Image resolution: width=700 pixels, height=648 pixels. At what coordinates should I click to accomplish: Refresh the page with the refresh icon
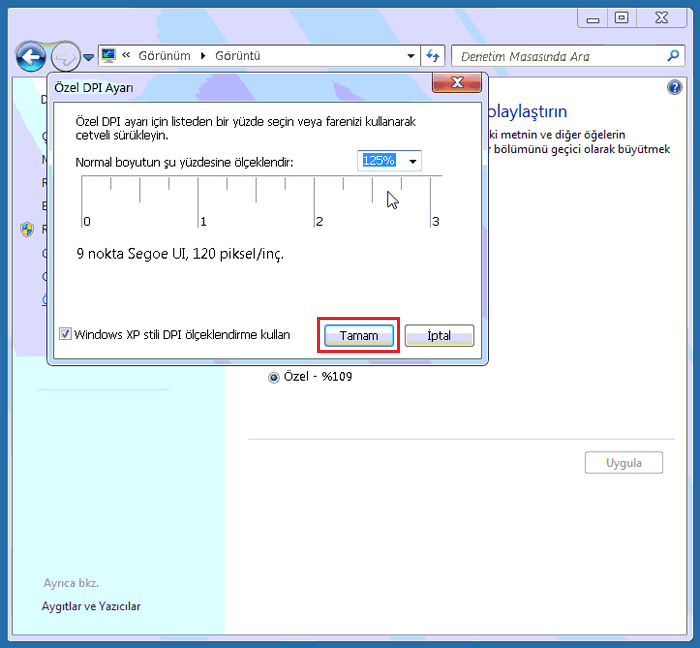(433, 56)
